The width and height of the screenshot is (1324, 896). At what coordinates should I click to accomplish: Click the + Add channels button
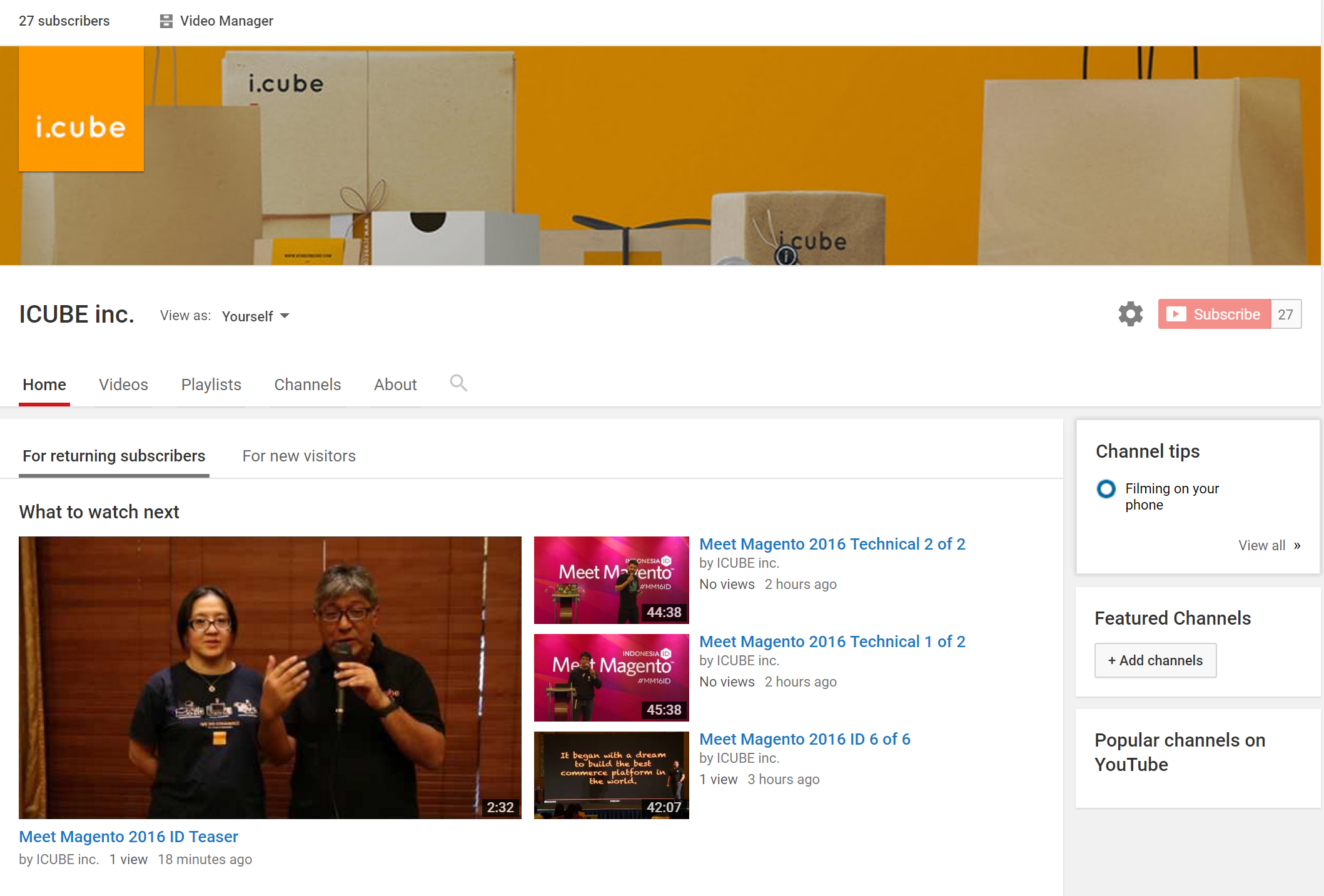pos(1155,660)
